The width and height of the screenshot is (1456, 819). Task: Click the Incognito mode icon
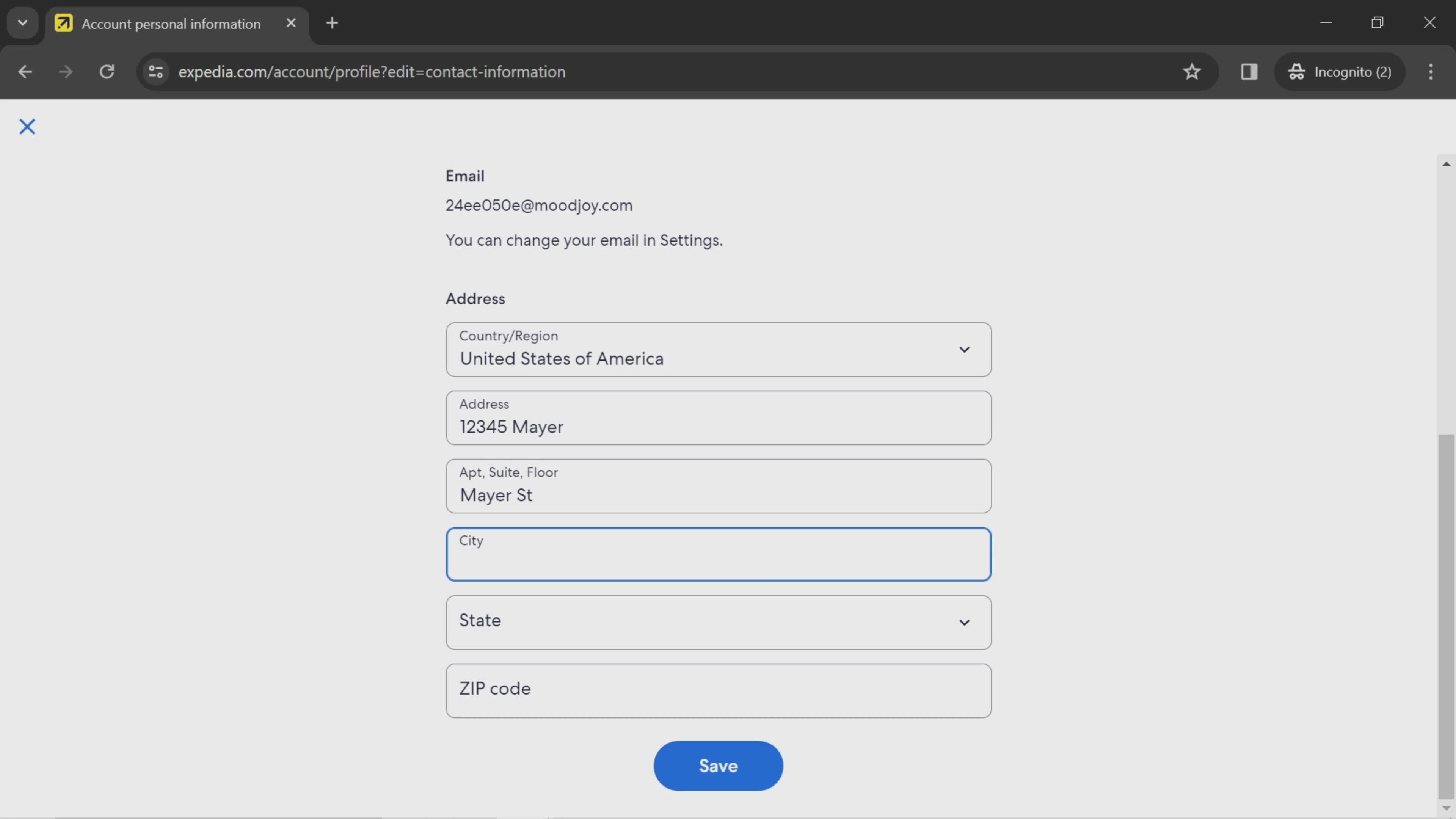pyautogui.click(x=1297, y=71)
